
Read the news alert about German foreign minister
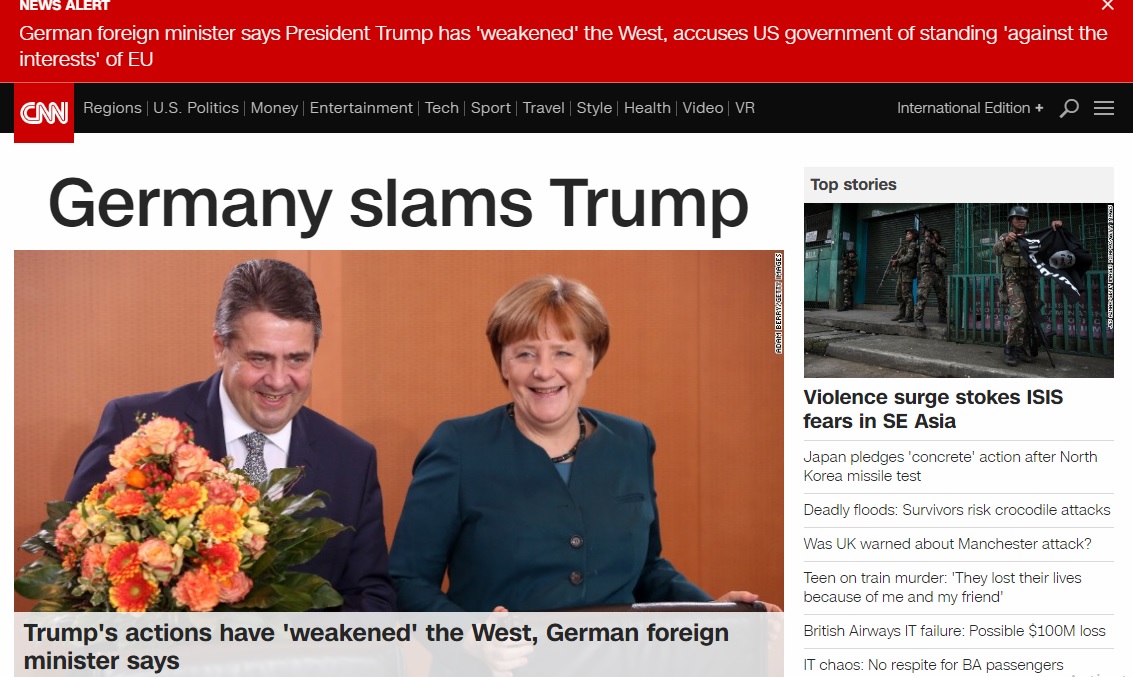pyautogui.click(x=563, y=46)
